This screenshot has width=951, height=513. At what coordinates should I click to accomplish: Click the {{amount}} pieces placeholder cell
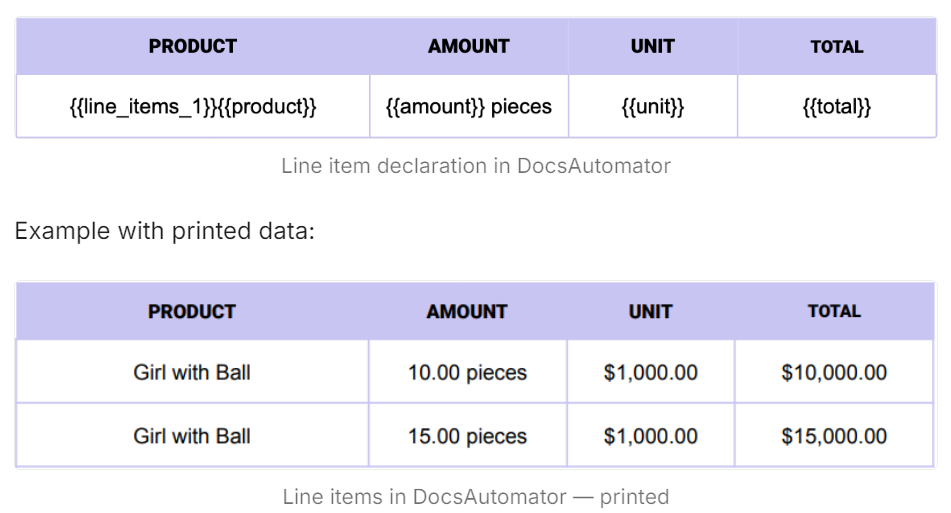point(469,107)
